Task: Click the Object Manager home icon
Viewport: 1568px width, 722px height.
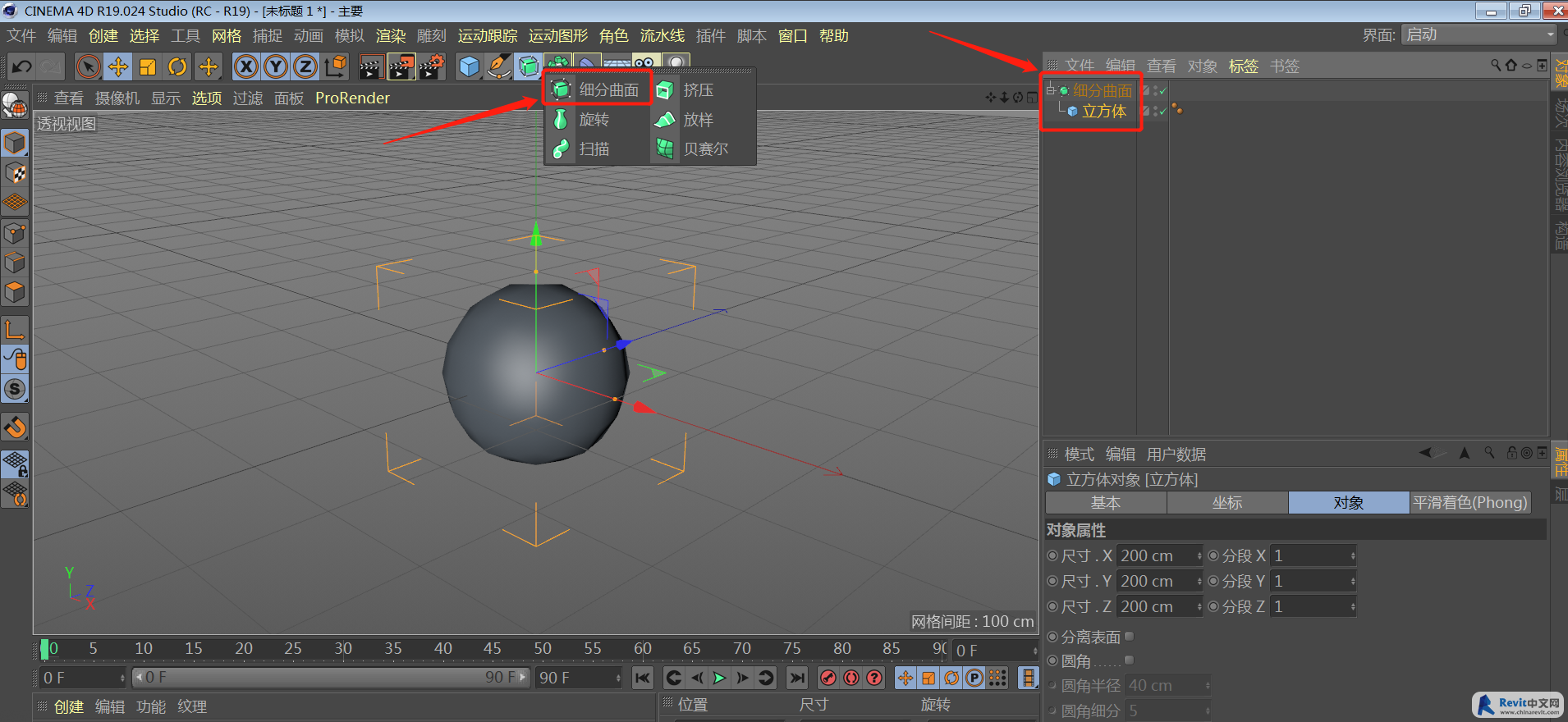Action: click(x=1511, y=65)
